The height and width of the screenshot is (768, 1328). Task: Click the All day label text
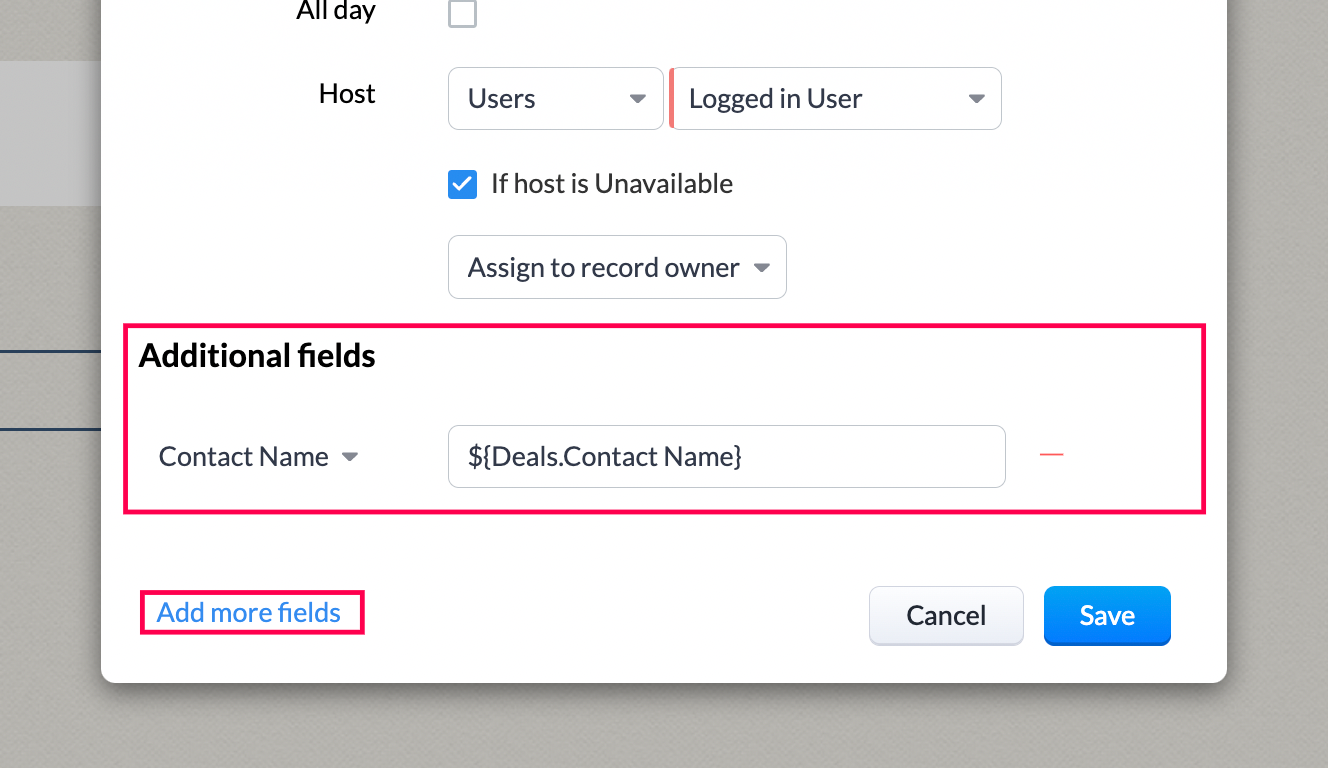336,11
